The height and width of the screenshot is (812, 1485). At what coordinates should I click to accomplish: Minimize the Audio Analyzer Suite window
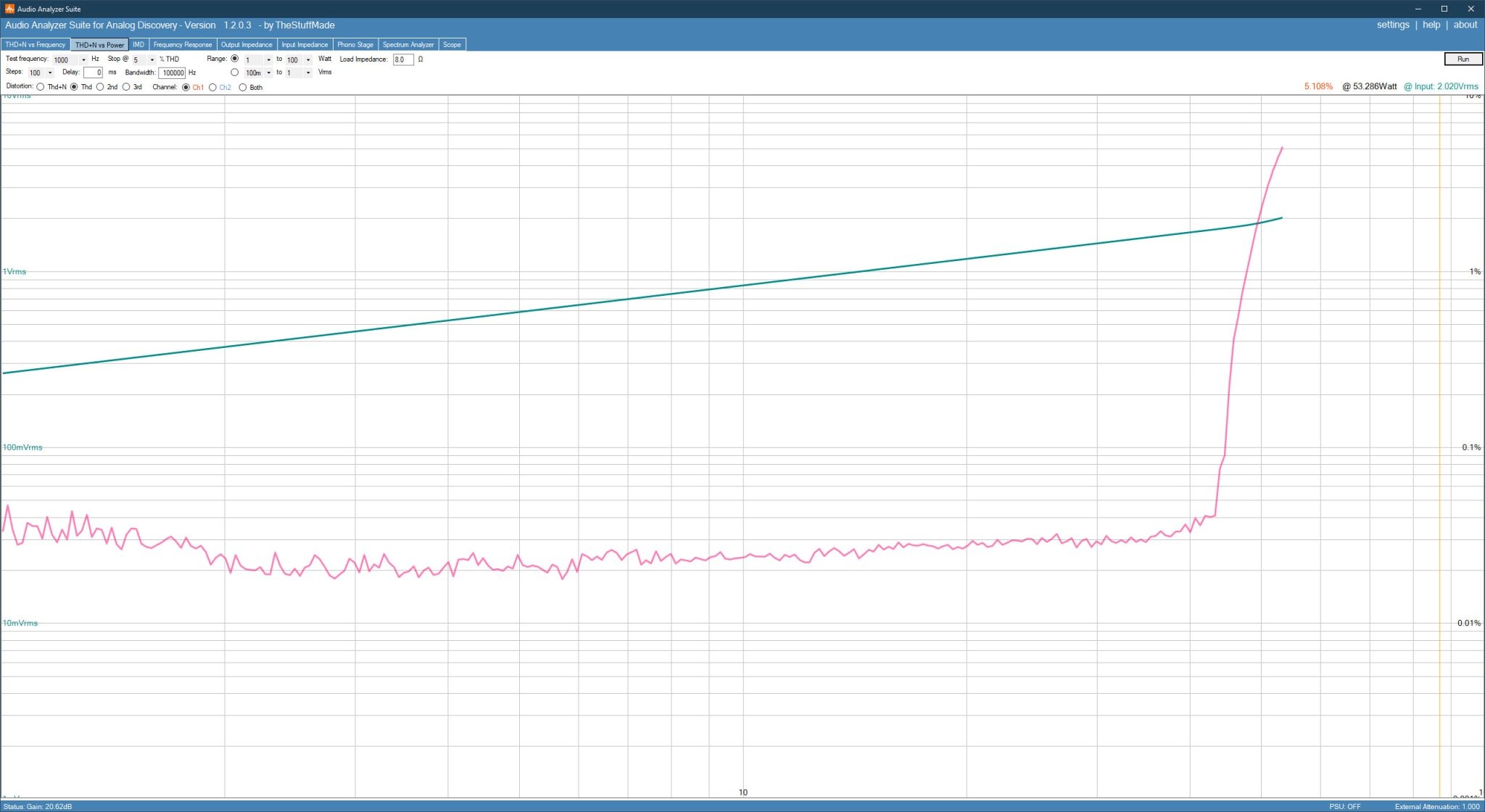pyautogui.click(x=1418, y=9)
